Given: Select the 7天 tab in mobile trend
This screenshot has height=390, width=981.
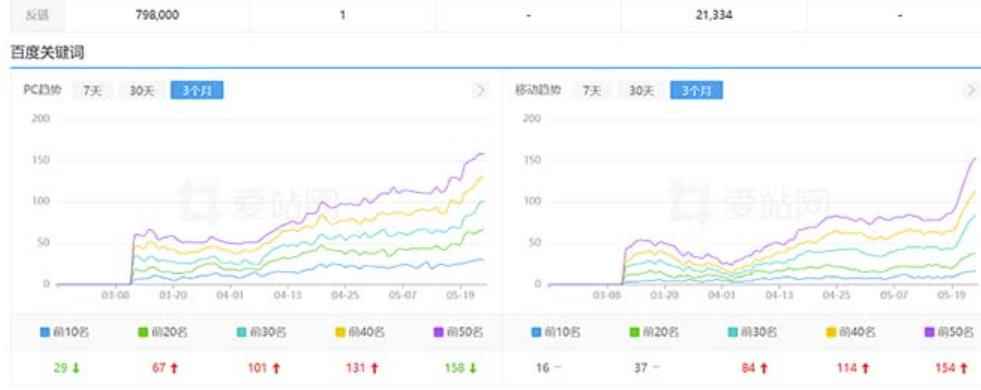Looking at the screenshot, I should click(x=592, y=91).
